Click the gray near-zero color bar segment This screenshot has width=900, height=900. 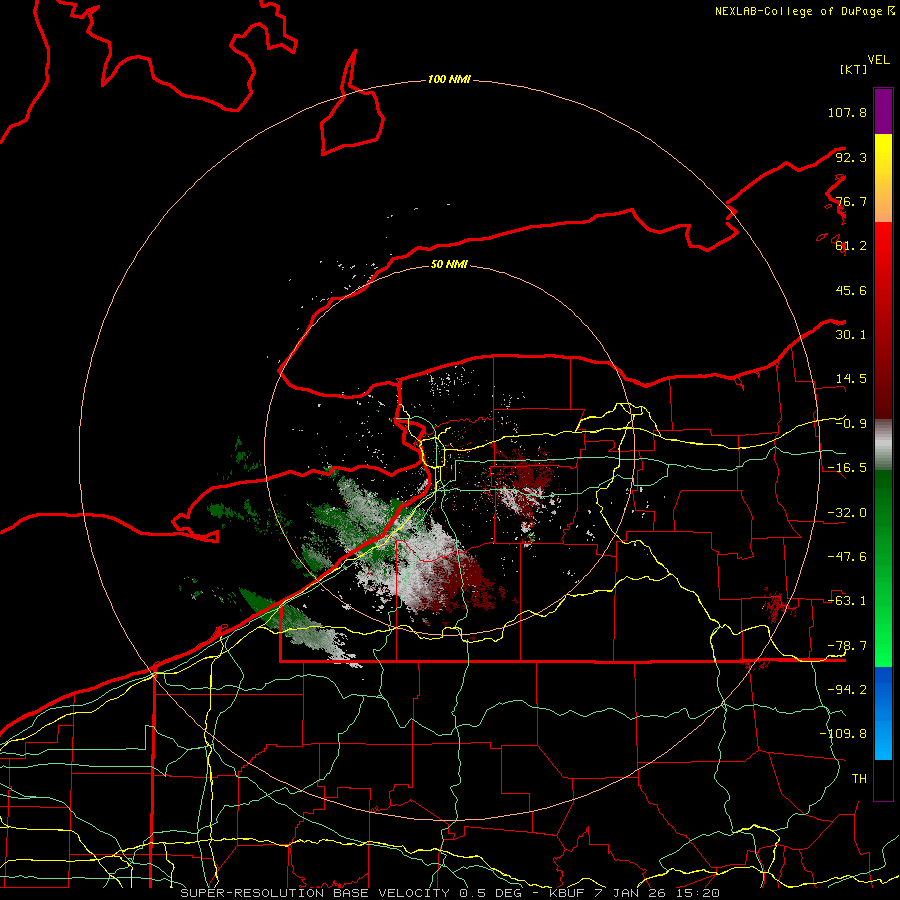pos(883,445)
